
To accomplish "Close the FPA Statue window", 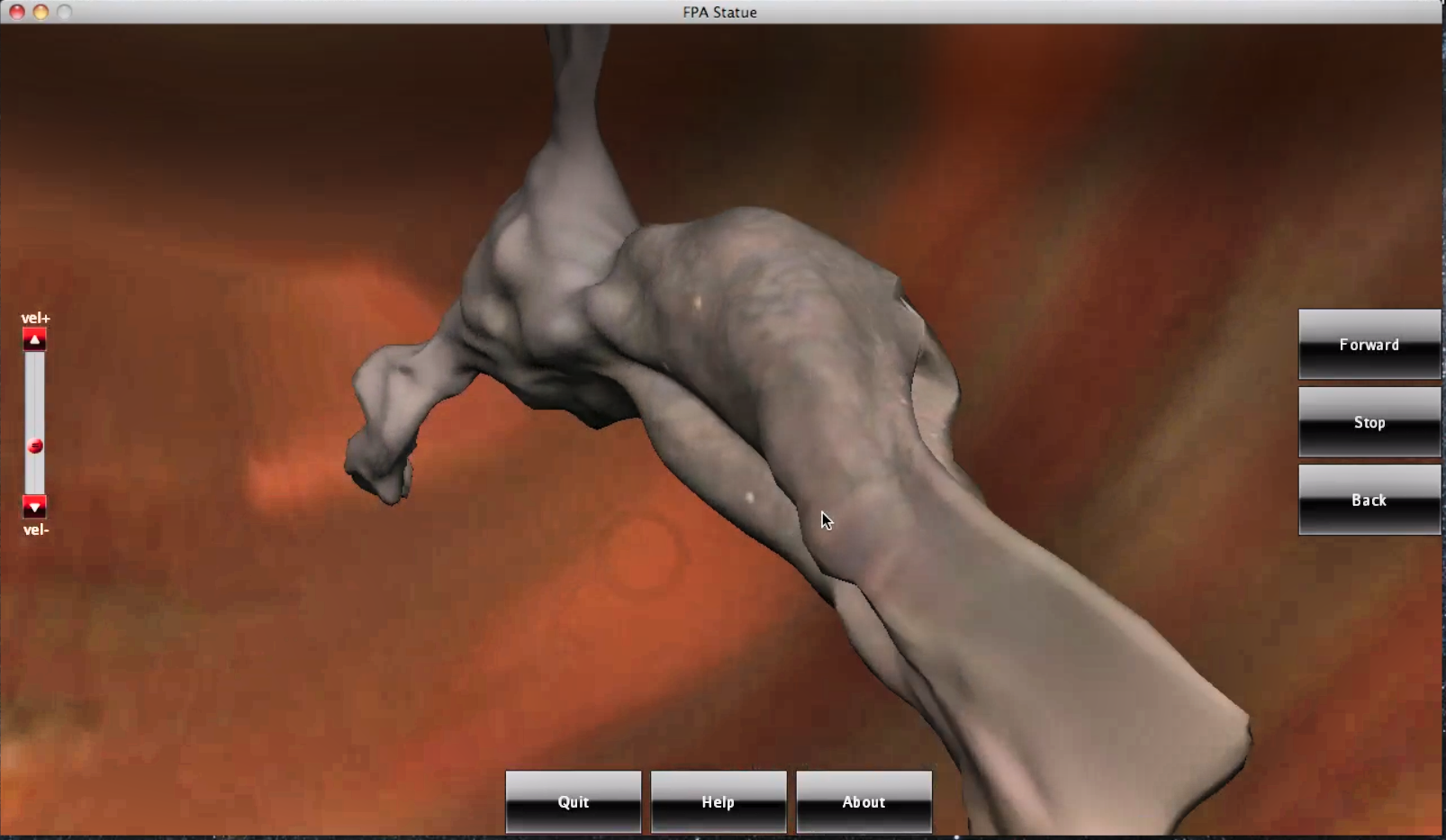I will tap(16, 12).
